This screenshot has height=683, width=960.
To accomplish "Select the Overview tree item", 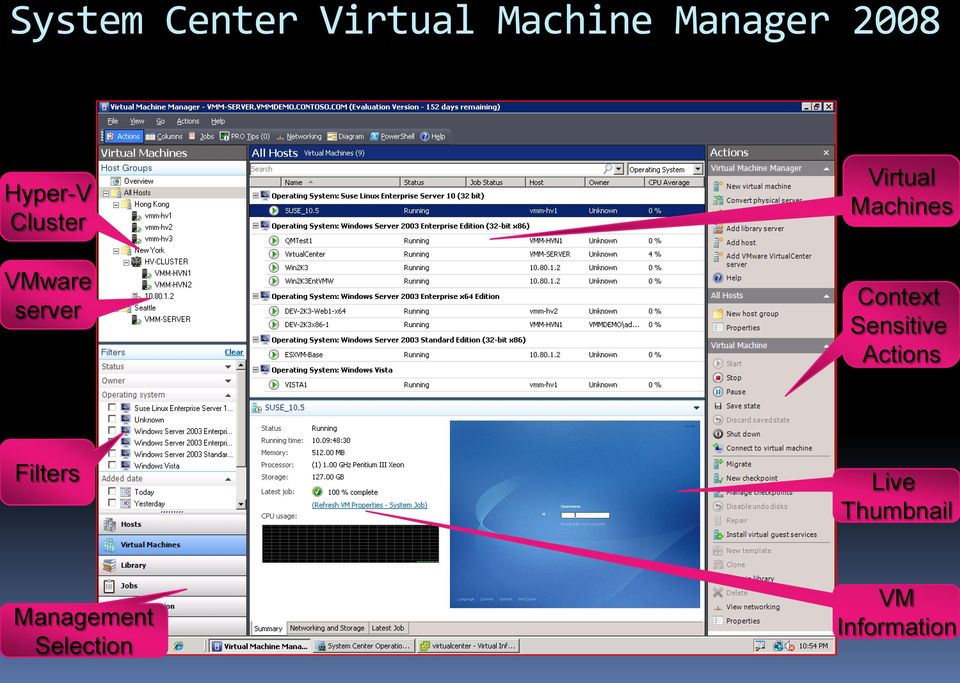I will pos(133,181).
